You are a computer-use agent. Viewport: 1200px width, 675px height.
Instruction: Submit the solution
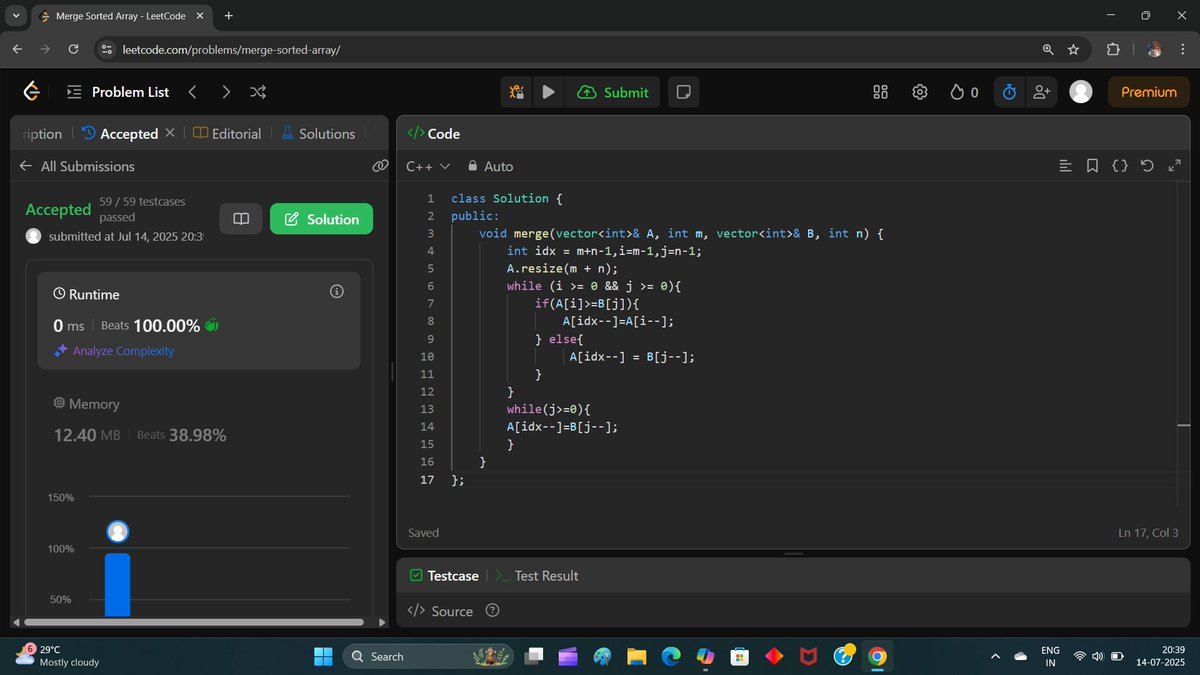tap(613, 92)
